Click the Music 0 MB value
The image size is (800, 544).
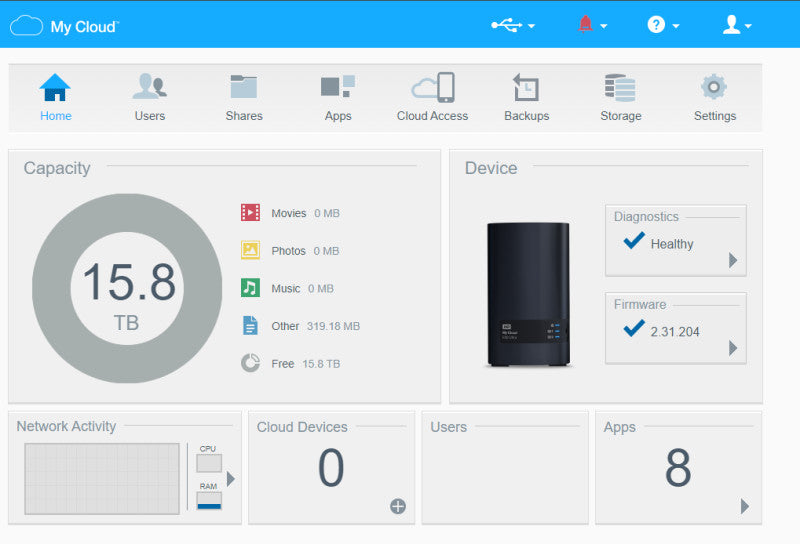pos(320,289)
